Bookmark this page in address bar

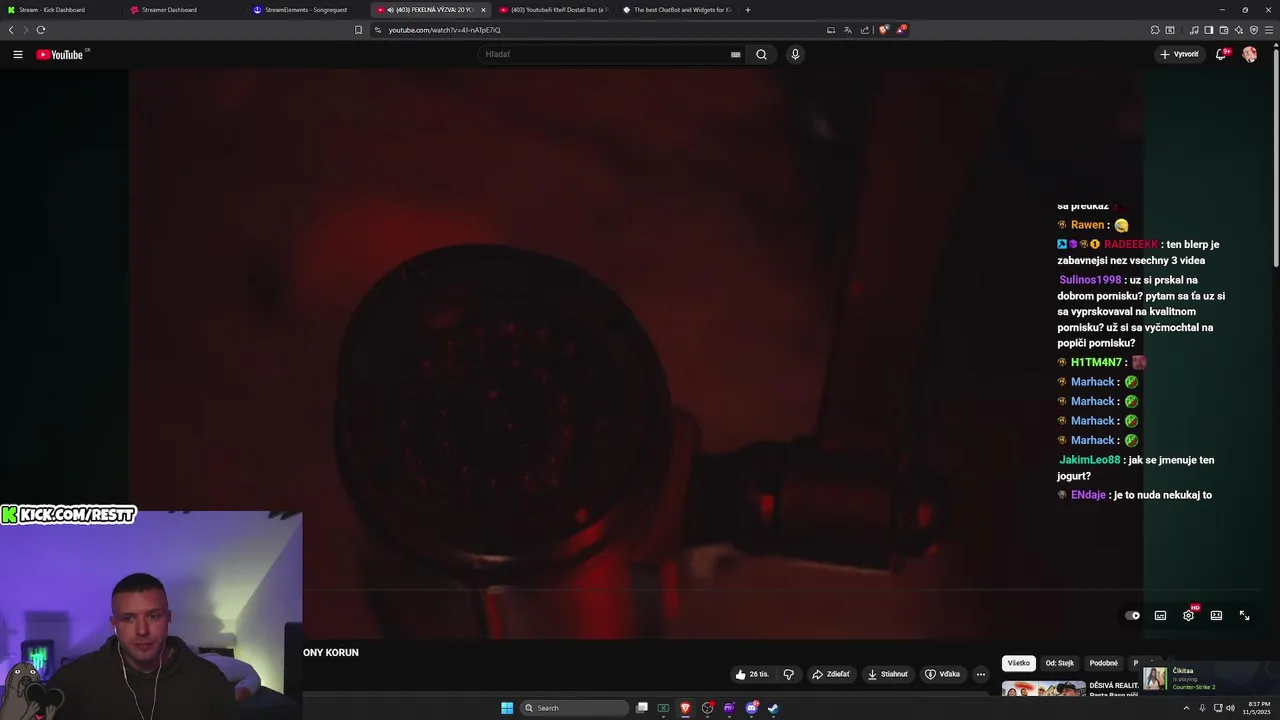pyautogui.click(x=359, y=30)
